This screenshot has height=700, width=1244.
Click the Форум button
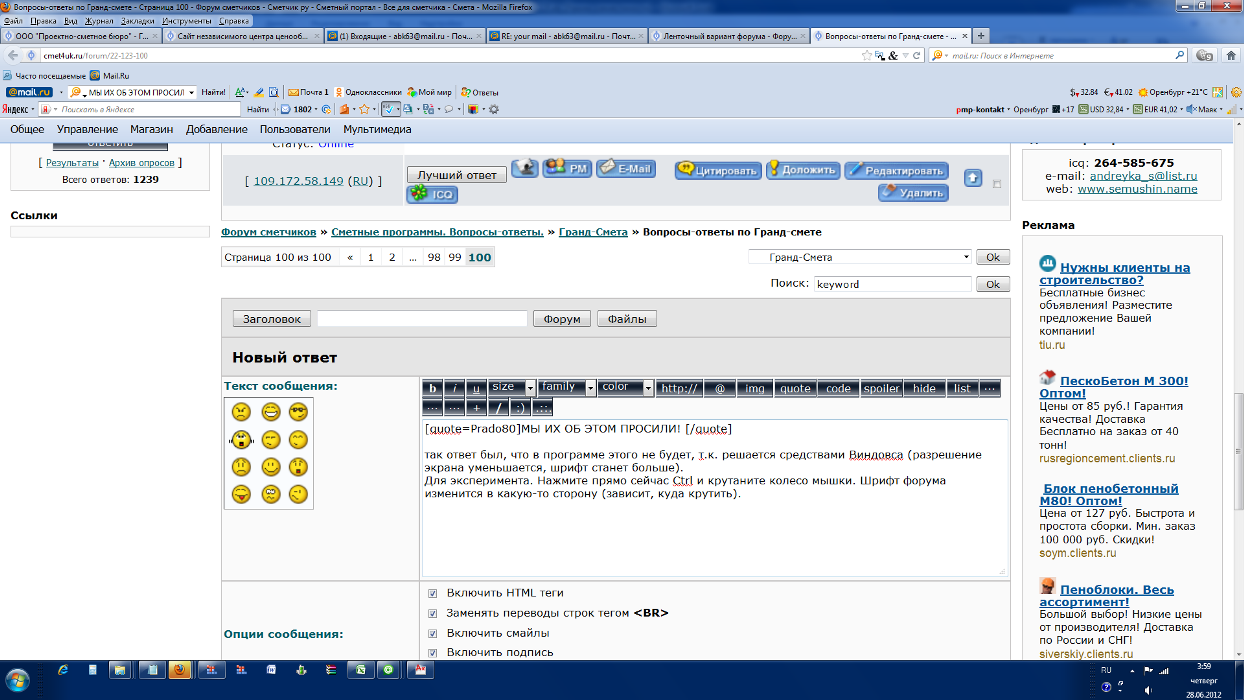(x=562, y=319)
